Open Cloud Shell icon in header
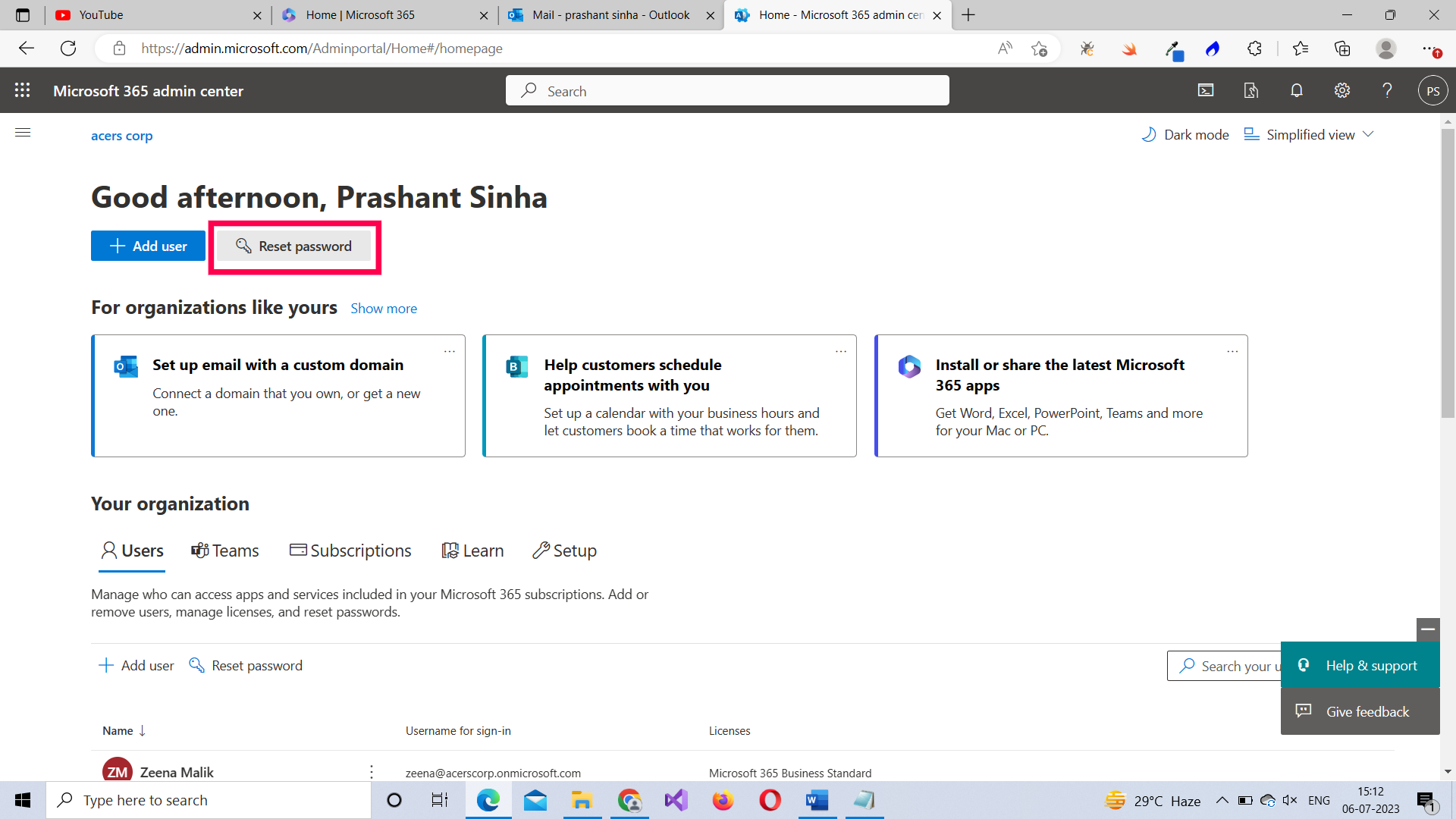Image resolution: width=1456 pixels, height=819 pixels. click(x=1206, y=90)
